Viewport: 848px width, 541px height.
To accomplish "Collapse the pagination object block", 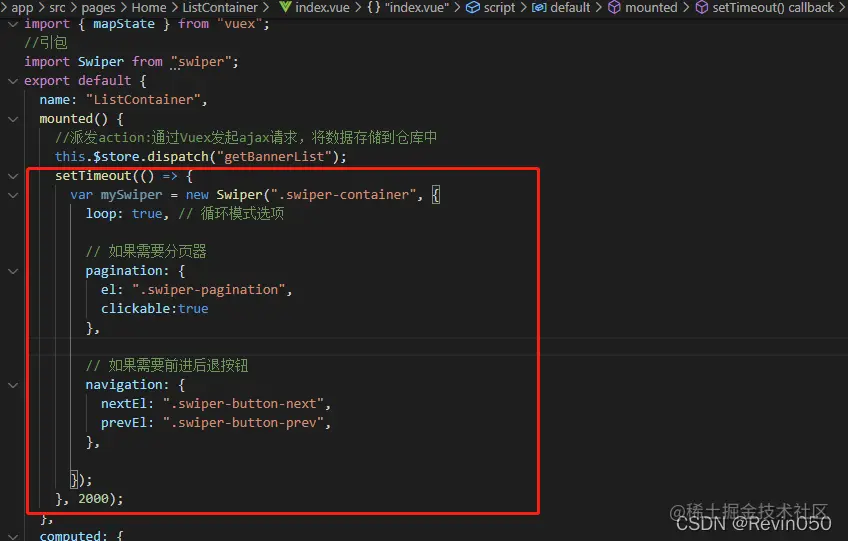I will pyautogui.click(x=13, y=271).
